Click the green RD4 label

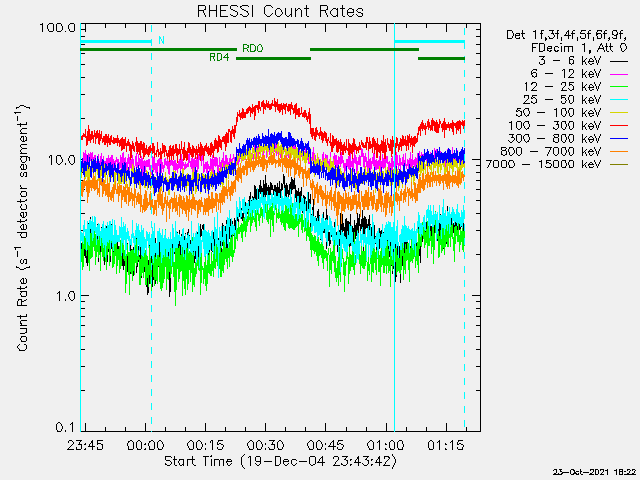[219, 58]
